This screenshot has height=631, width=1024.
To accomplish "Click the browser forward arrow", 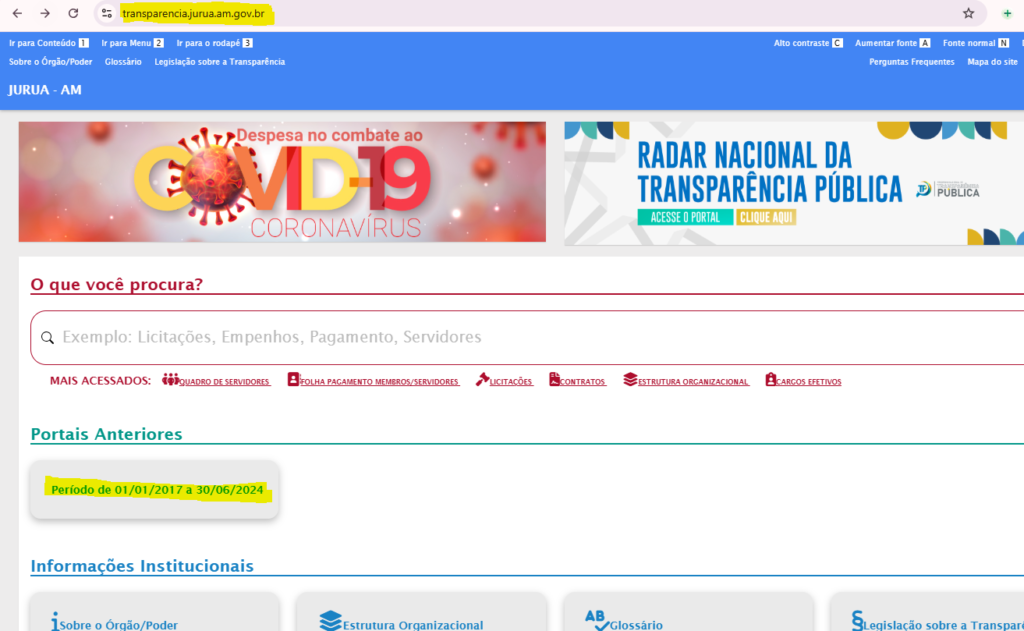I will point(45,13).
